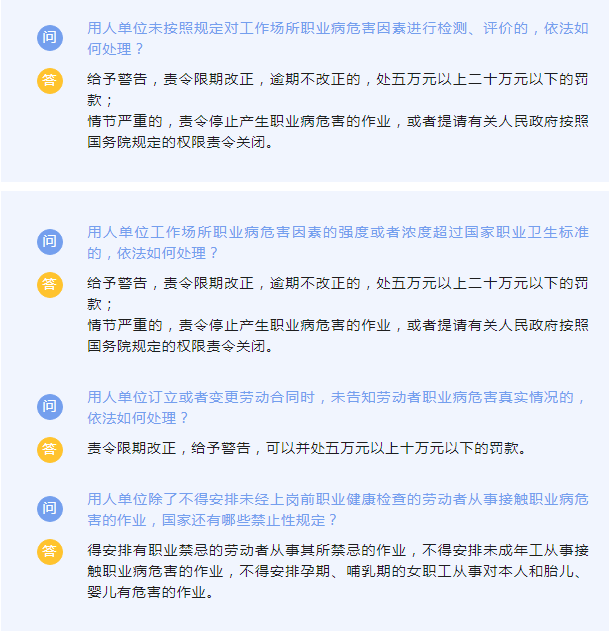Click the yellow 答 icon beside 职业禁忌 answer
Image resolution: width=609 pixels, height=635 pixels.
coord(50,552)
